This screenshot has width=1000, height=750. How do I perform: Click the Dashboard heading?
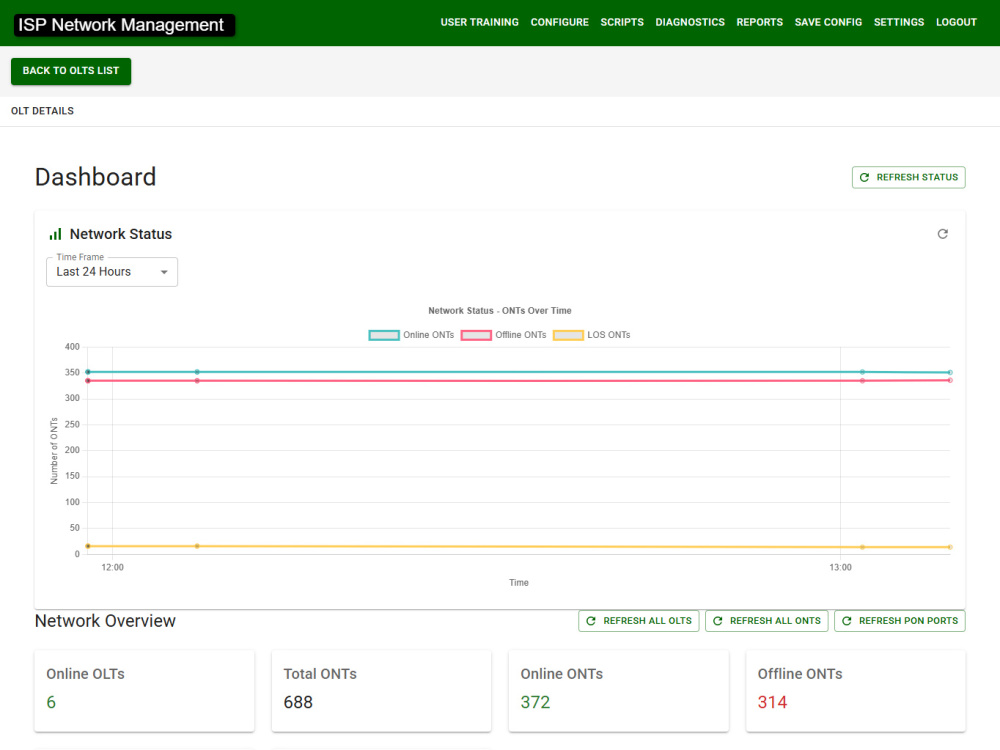96,177
